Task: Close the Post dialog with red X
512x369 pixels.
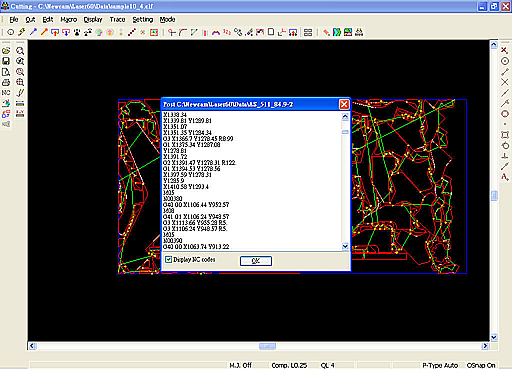Action: click(344, 104)
